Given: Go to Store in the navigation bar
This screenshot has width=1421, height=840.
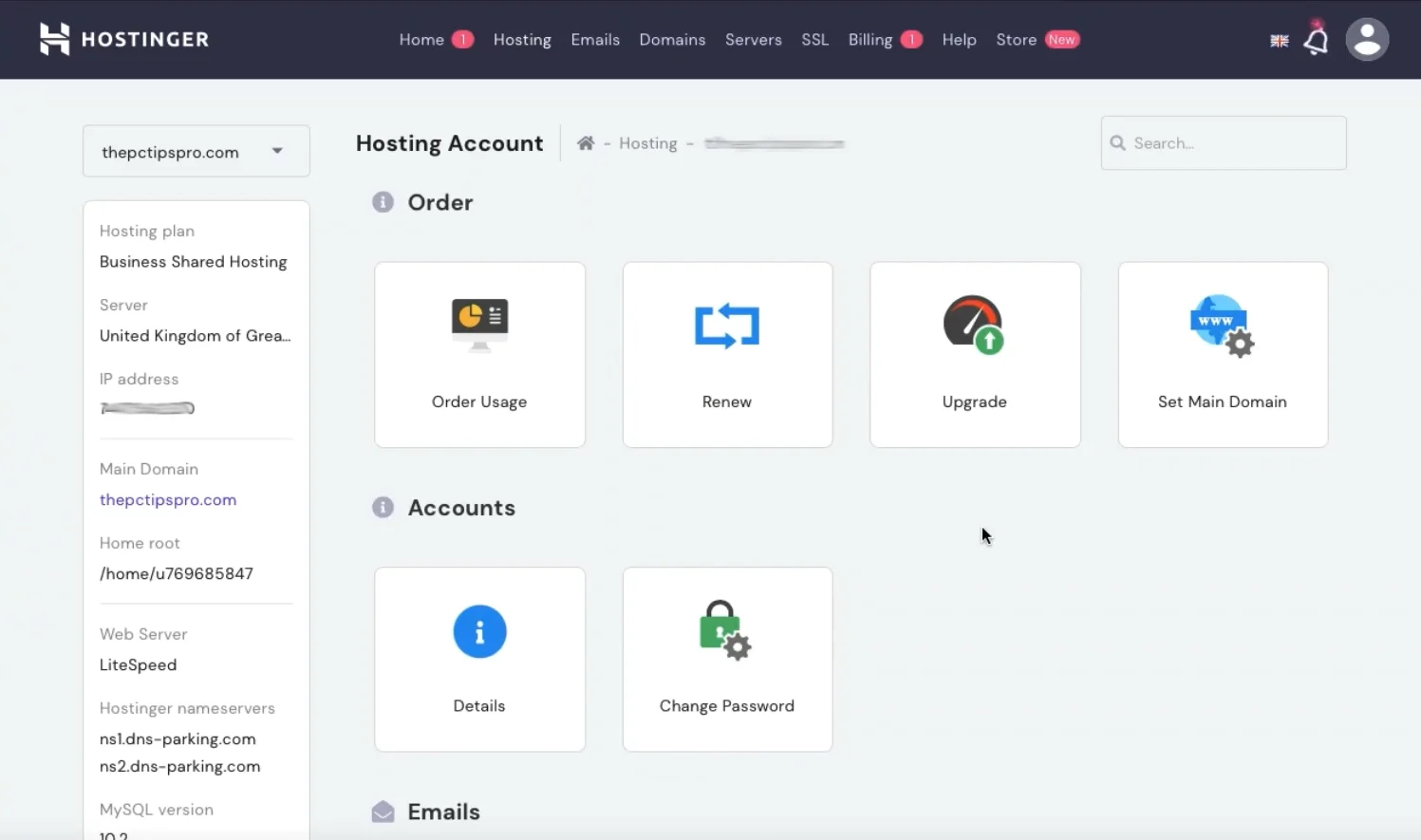Looking at the screenshot, I should [1016, 40].
